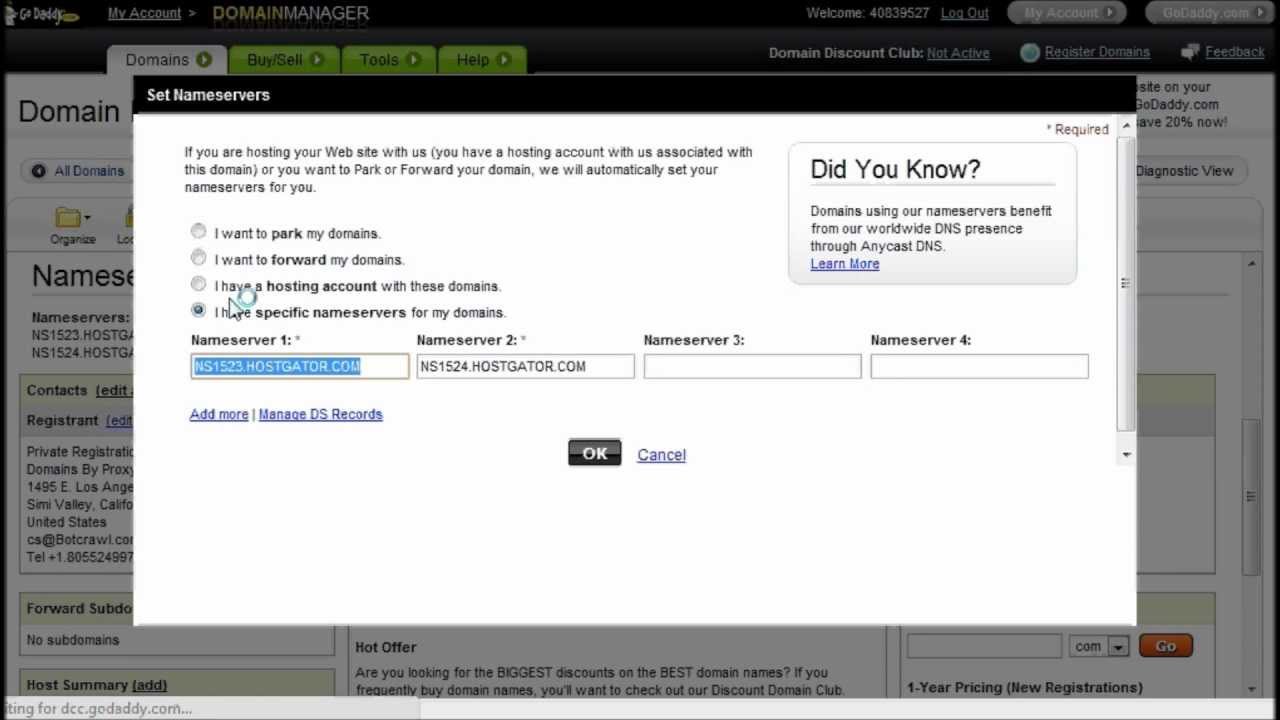
Task: Click dialog scrollbar down arrow
Action: pyautogui.click(x=1126, y=455)
